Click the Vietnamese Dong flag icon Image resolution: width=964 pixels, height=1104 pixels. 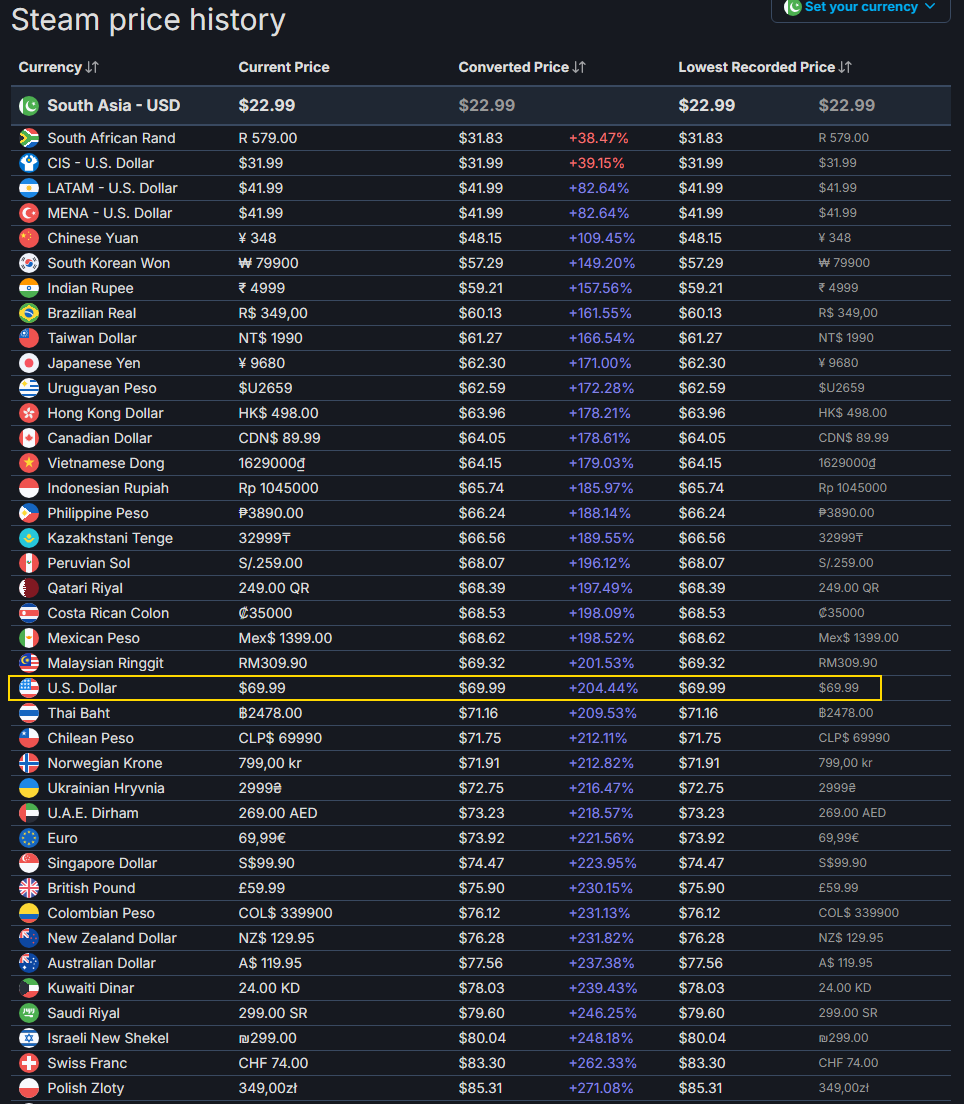[29, 463]
